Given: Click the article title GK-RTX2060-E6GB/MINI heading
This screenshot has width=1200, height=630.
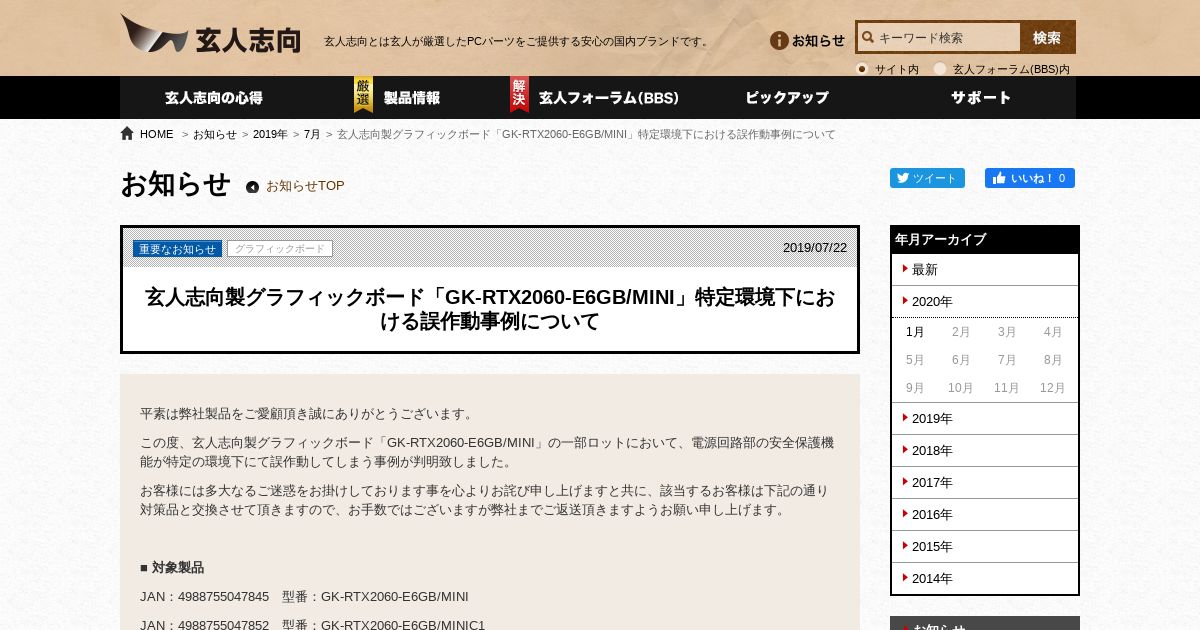Looking at the screenshot, I should (490, 310).
